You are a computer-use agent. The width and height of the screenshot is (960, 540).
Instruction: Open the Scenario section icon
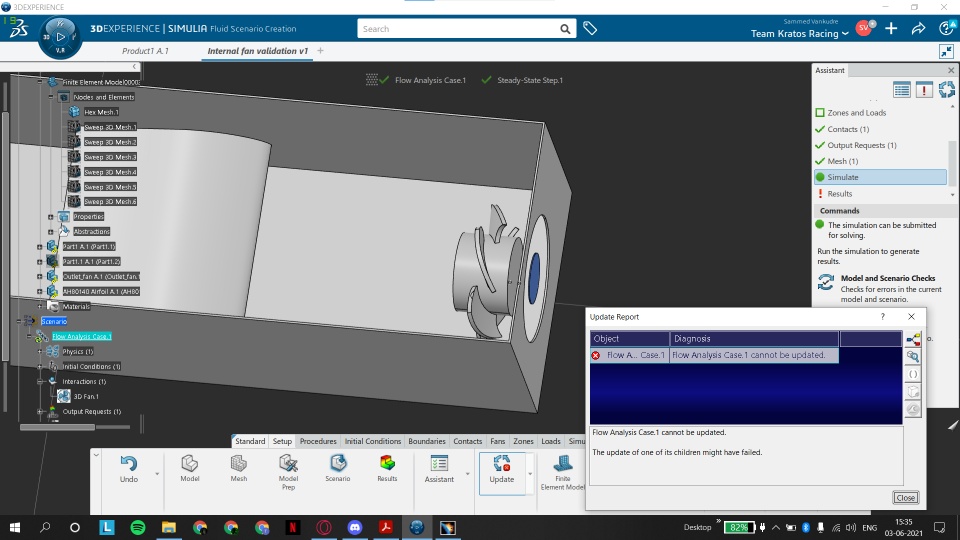pyautogui.click(x=338, y=463)
